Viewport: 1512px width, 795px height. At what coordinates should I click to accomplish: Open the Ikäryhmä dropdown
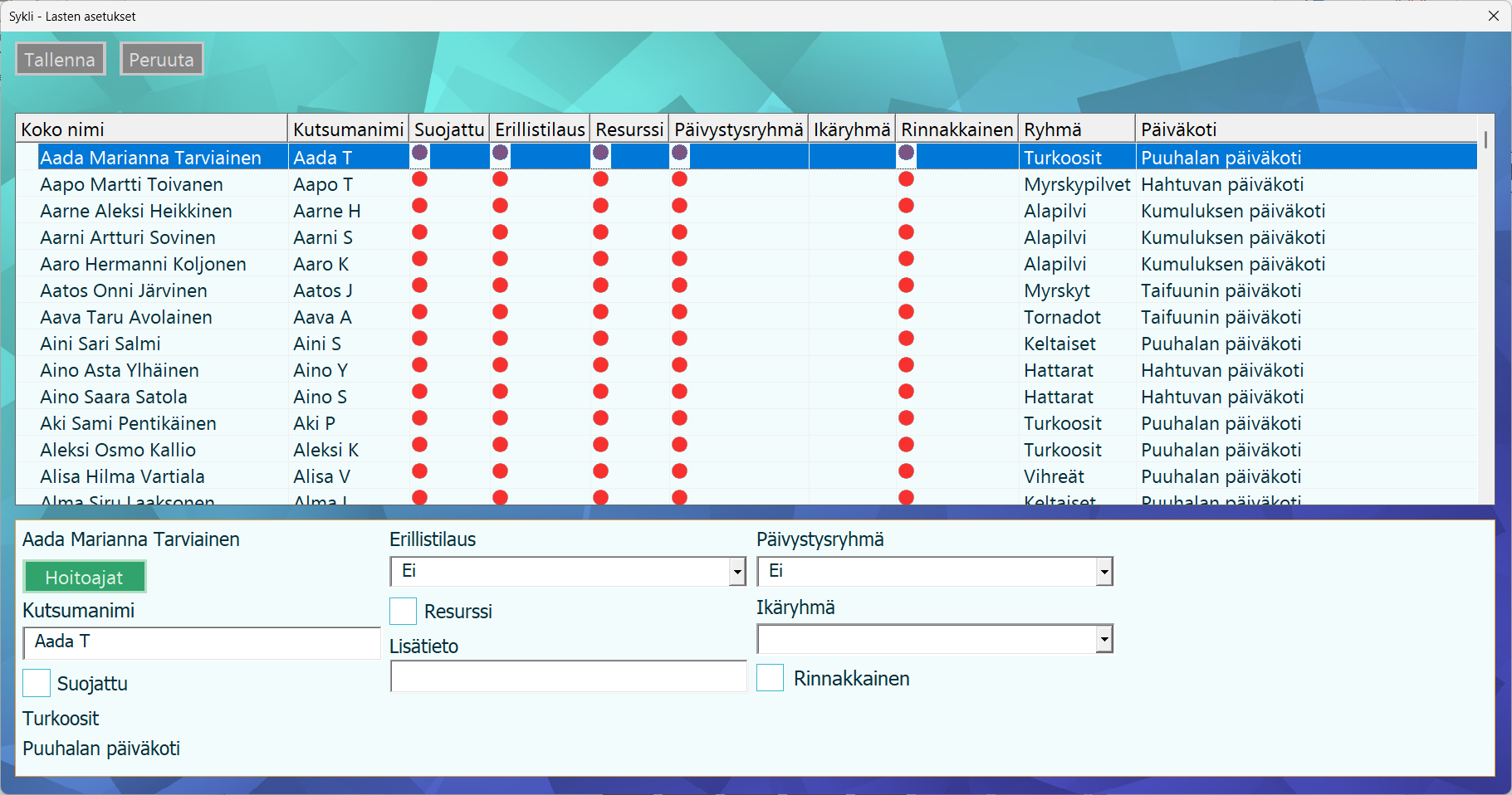1103,639
